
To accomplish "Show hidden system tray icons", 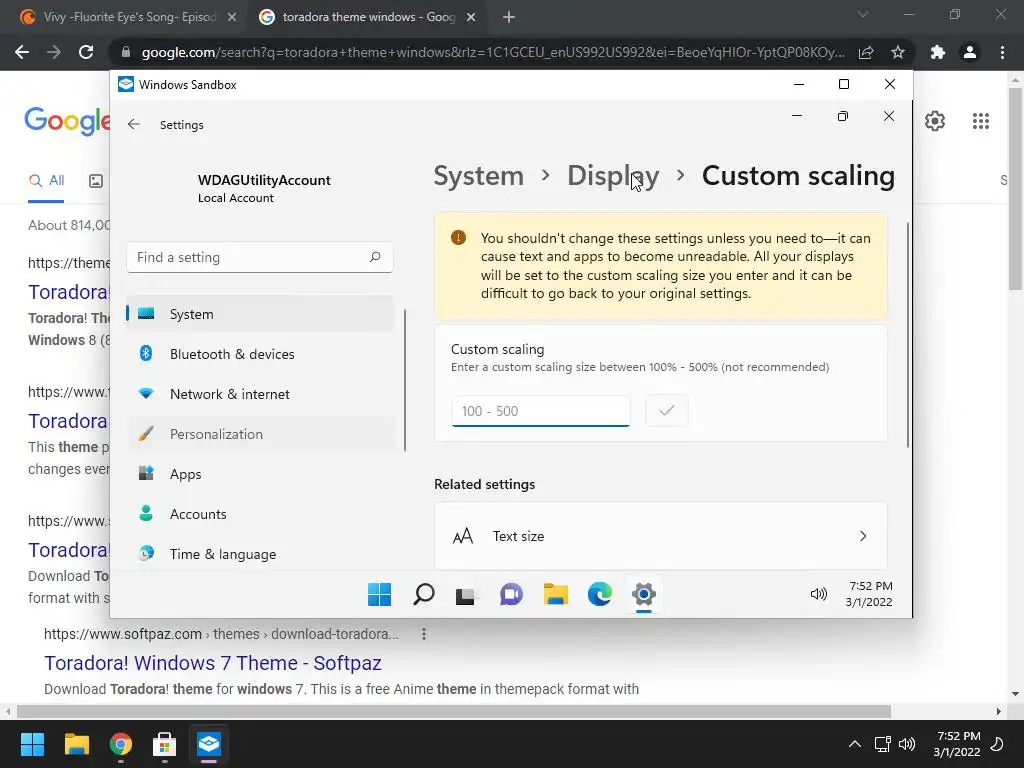I will [x=854, y=744].
